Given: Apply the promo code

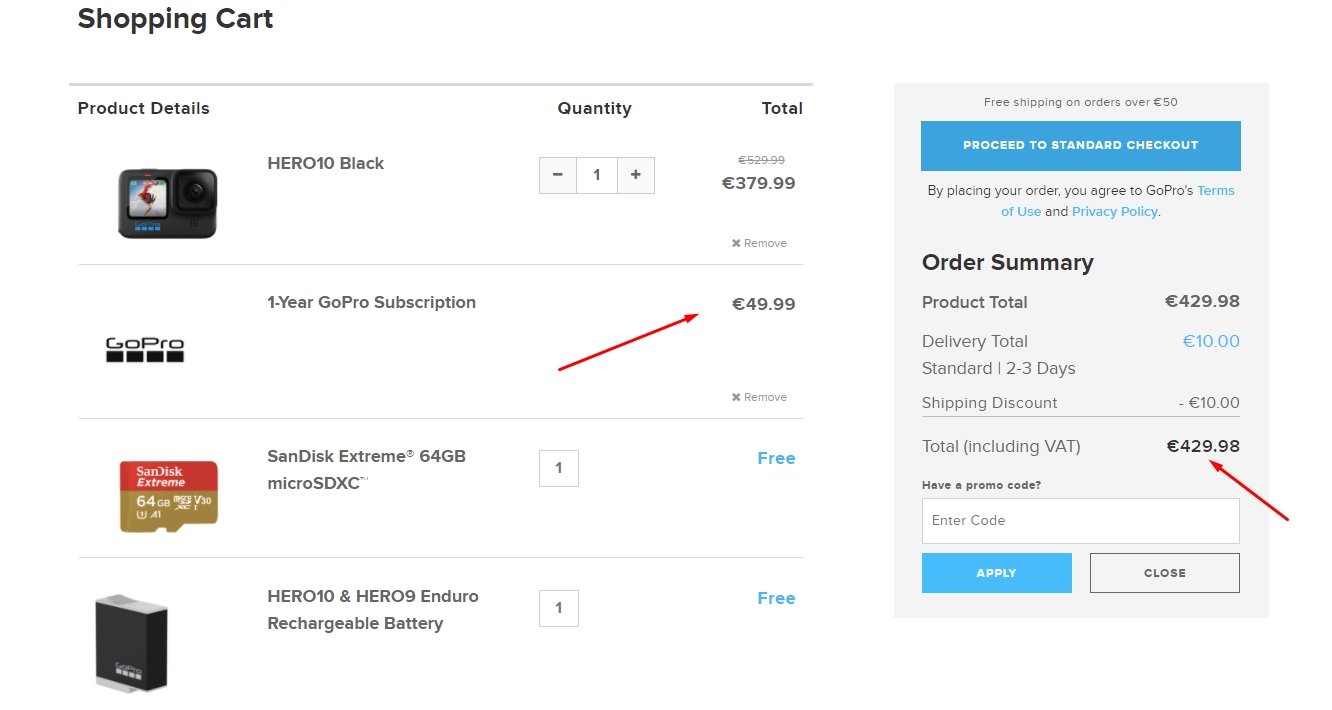Looking at the screenshot, I should click(x=996, y=573).
